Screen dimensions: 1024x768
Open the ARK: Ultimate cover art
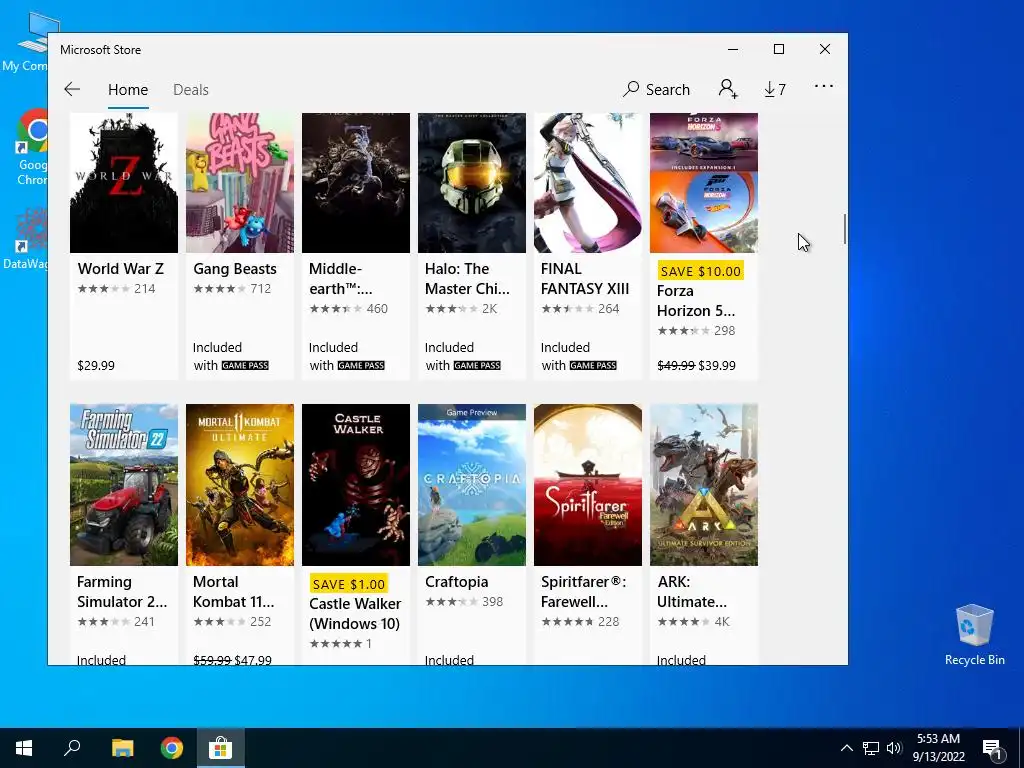[x=704, y=485]
